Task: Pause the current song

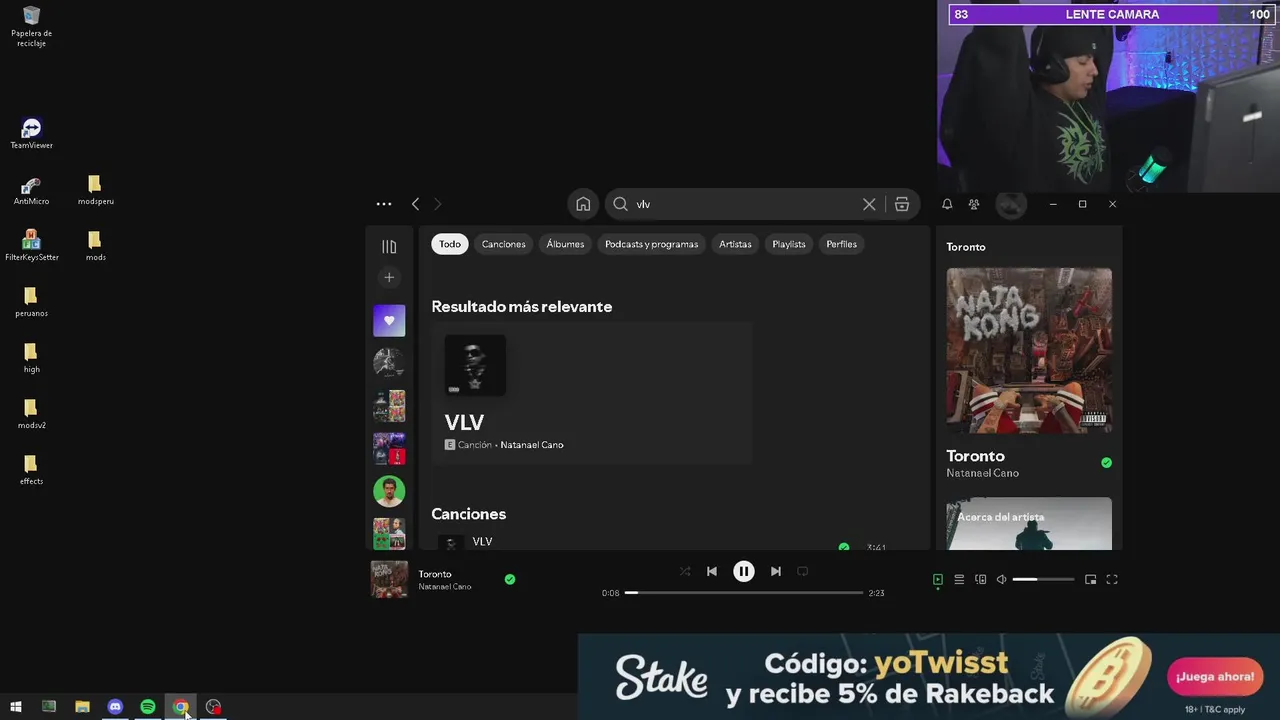Action: (x=744, y=571)
